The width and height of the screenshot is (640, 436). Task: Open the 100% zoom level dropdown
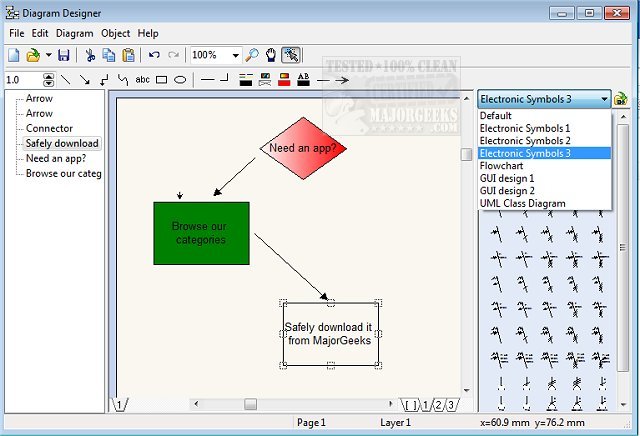(236, 56)
